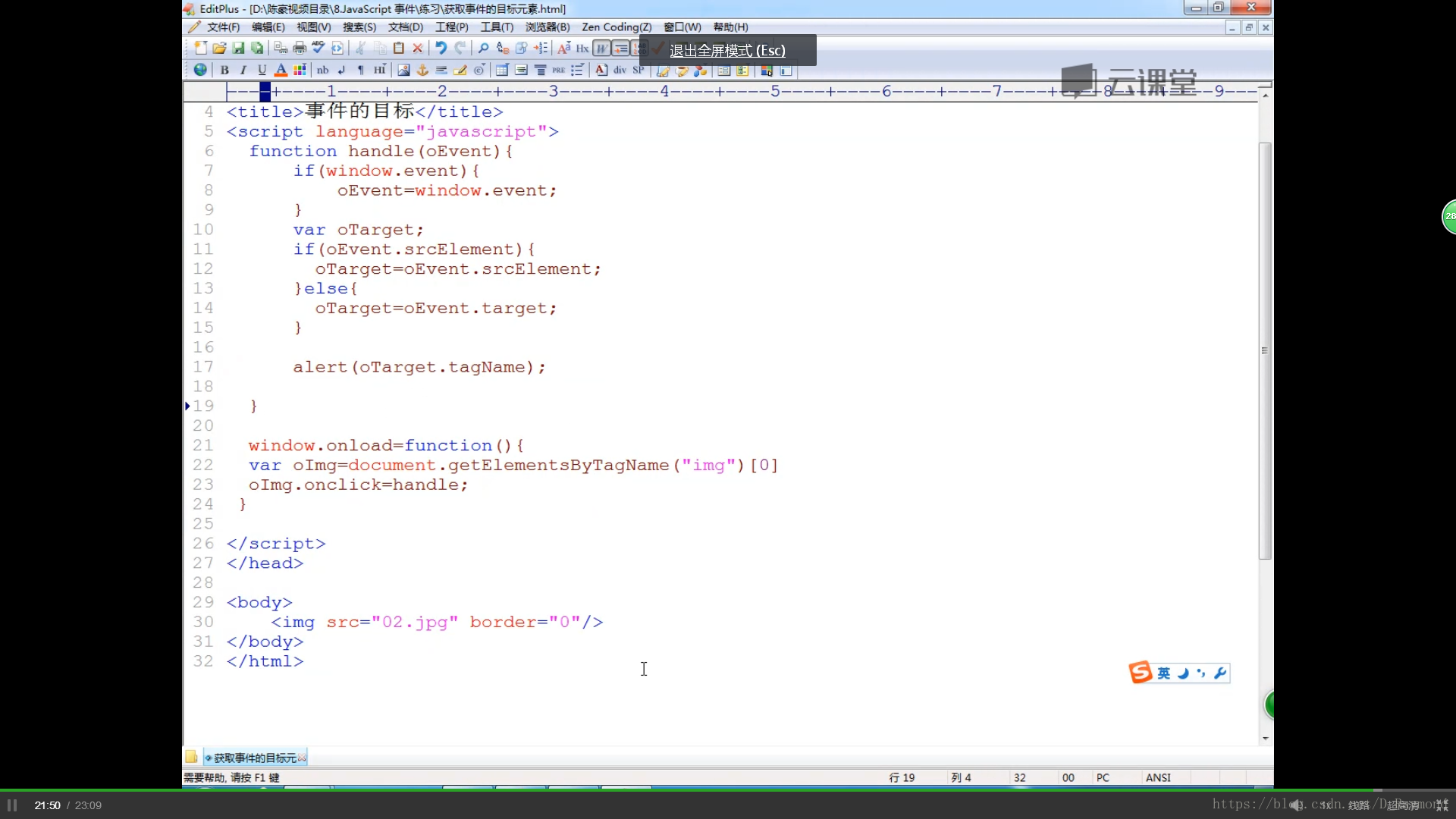This screenshot has height=819, width=1456.
Task: Open Find with the magnifier icon
Action: click(x=483, y=49)
